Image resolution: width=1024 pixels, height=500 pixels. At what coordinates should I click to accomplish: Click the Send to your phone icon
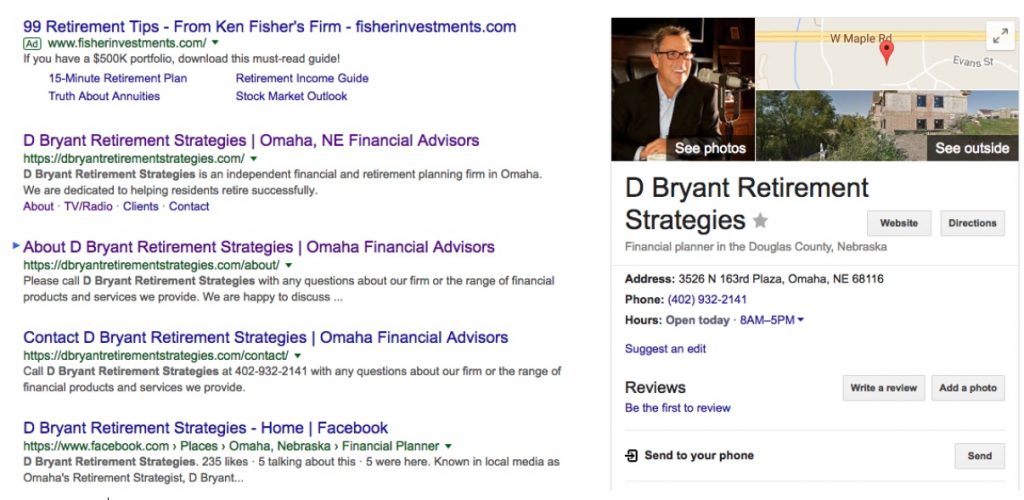(631, 456)
